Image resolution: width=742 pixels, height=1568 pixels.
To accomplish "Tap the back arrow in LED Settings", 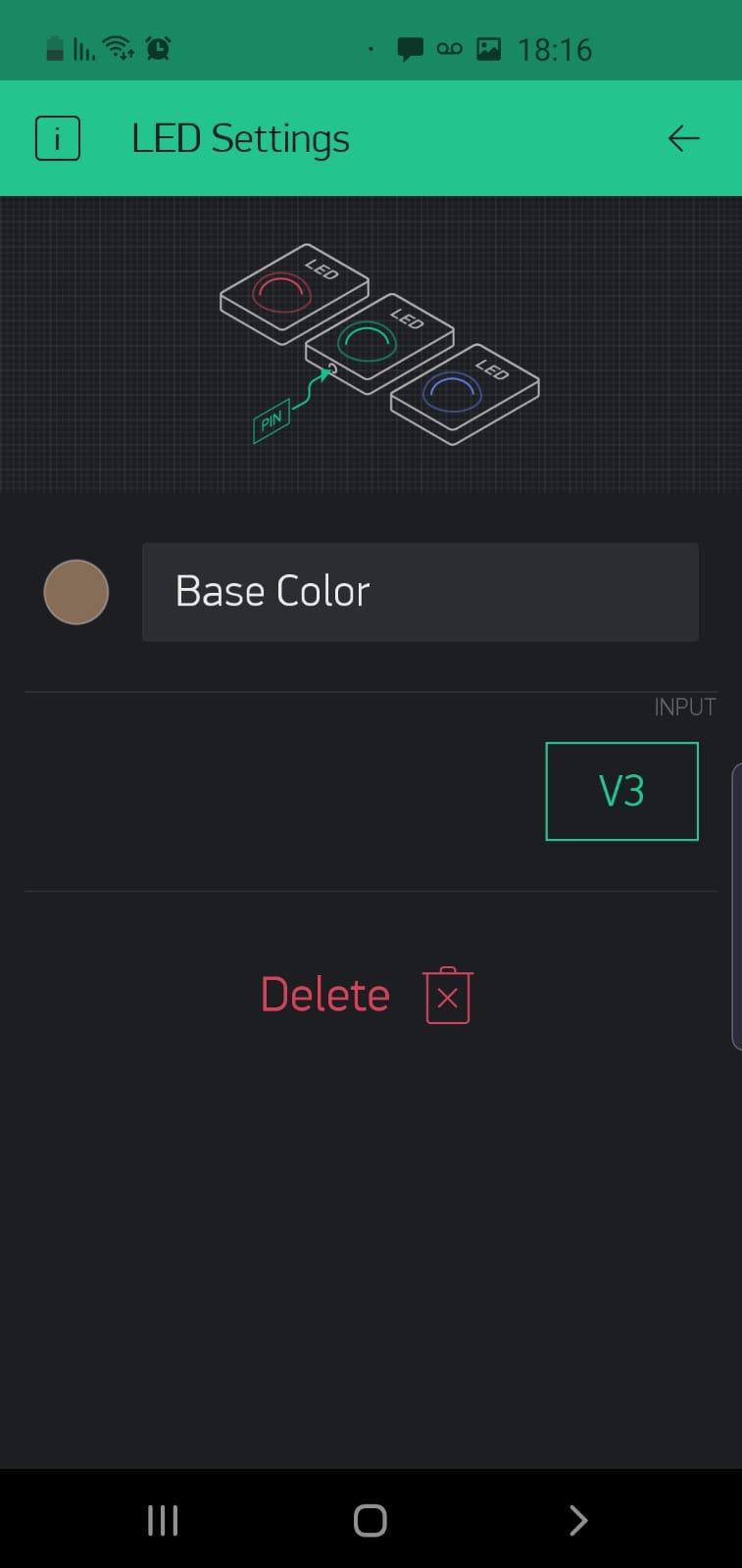I will (683, 138).
